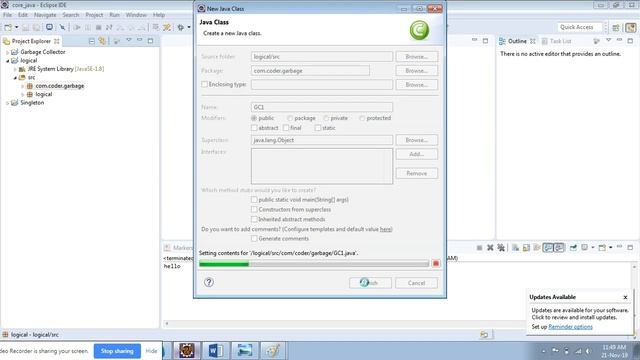Click the Word icon in the taskbar
Screen dimensions: 640x360
216,351
